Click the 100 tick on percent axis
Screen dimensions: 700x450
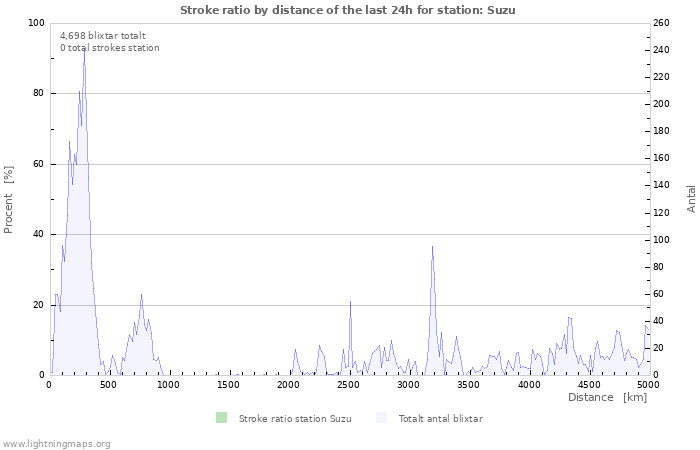pos(36,23)
